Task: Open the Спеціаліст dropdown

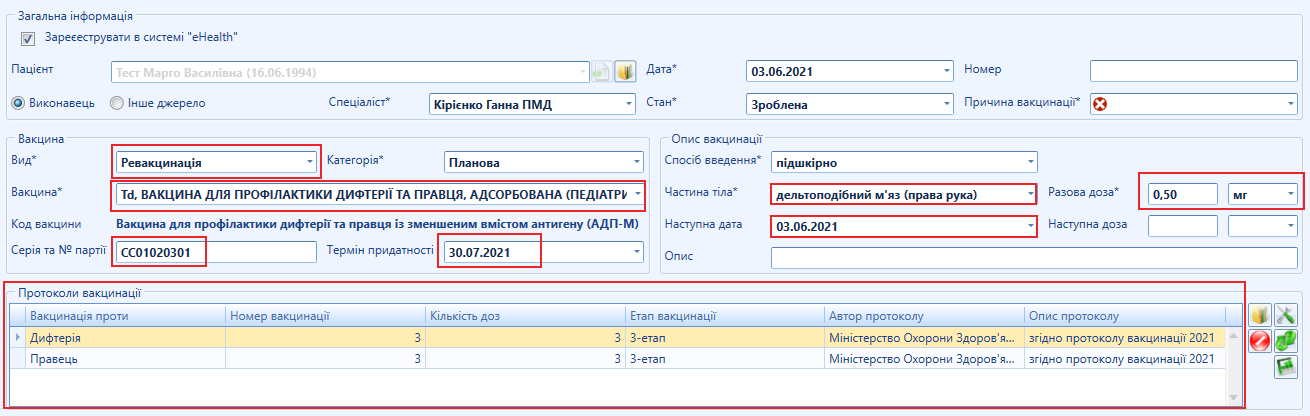Action: 628,104
